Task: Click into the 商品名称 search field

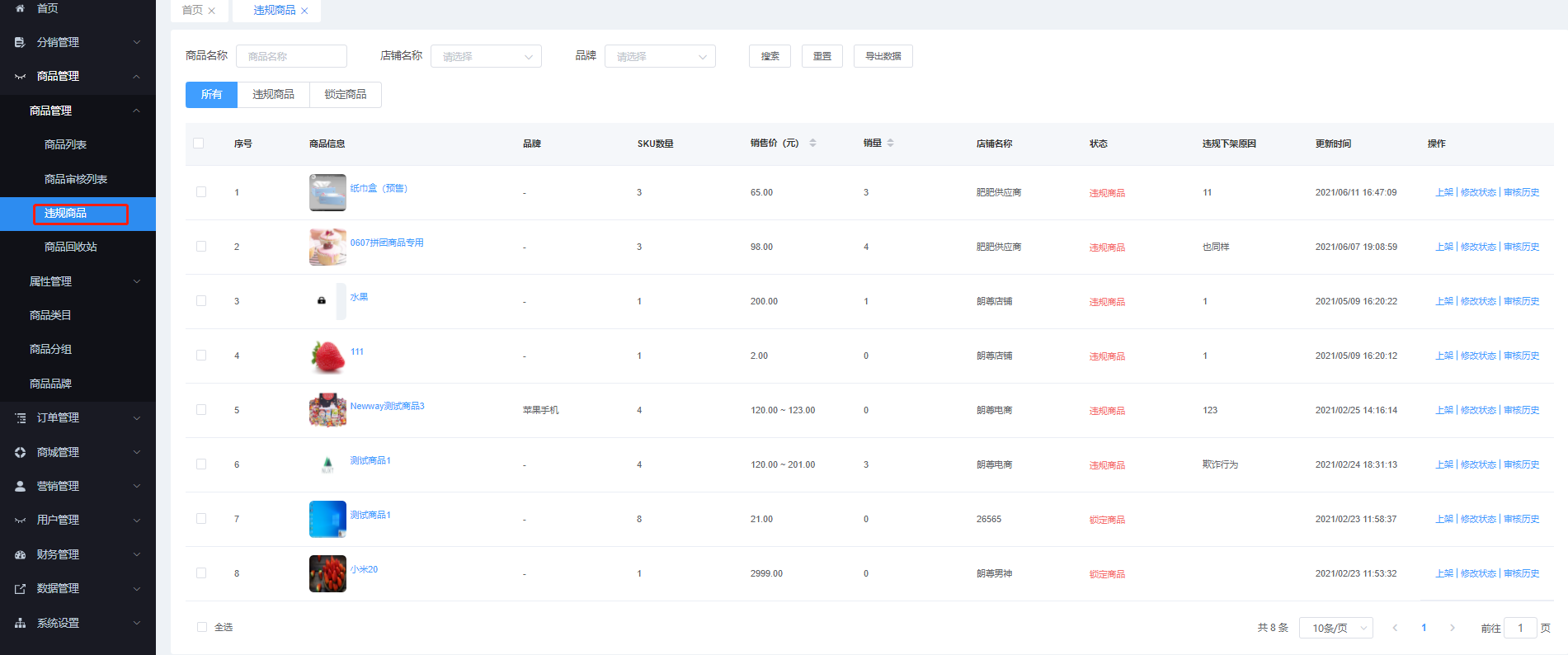Action: point(291,56)
